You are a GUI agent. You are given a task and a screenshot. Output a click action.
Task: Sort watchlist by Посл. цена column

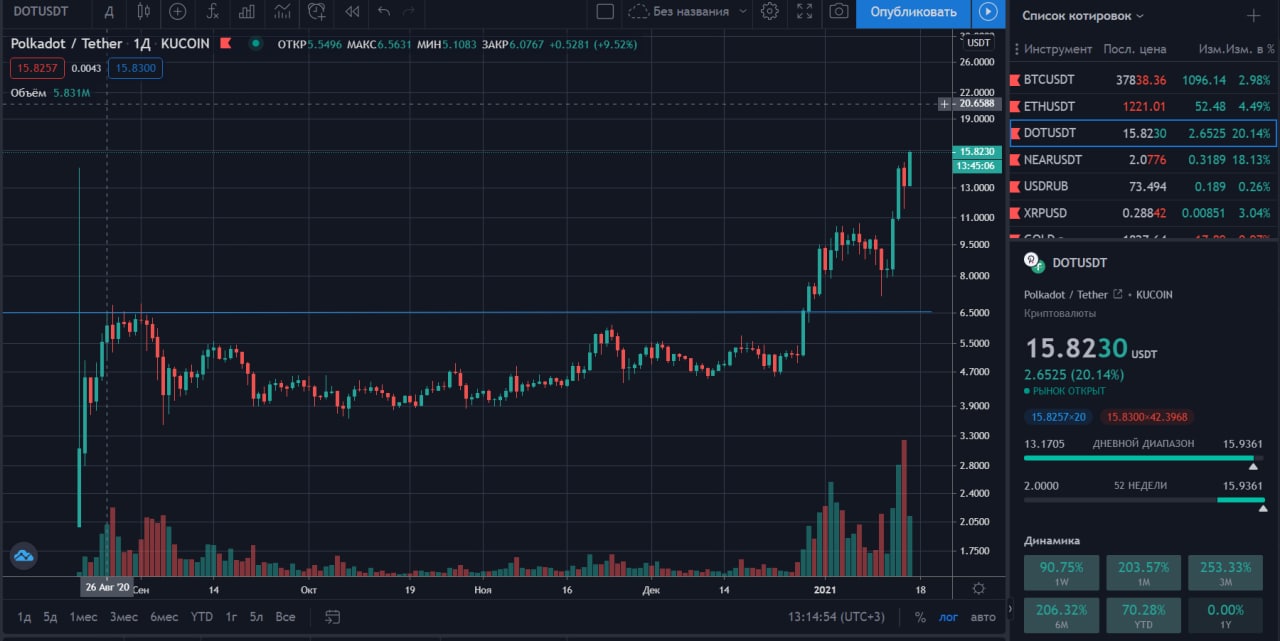pos(1134,49)
